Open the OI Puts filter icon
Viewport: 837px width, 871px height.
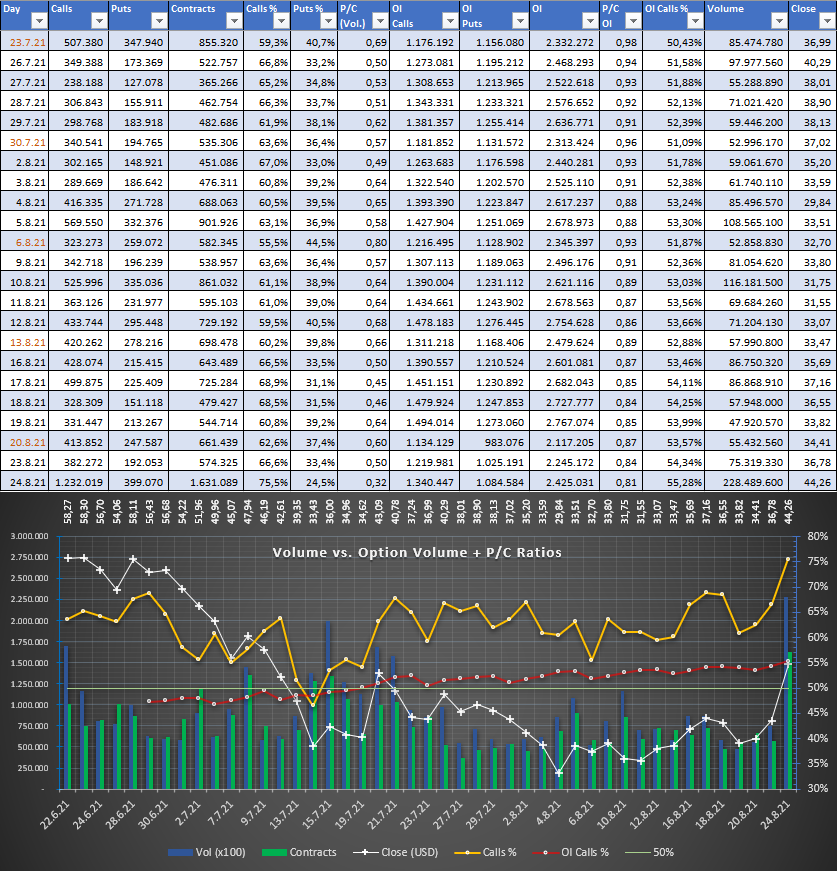(519, 21)
